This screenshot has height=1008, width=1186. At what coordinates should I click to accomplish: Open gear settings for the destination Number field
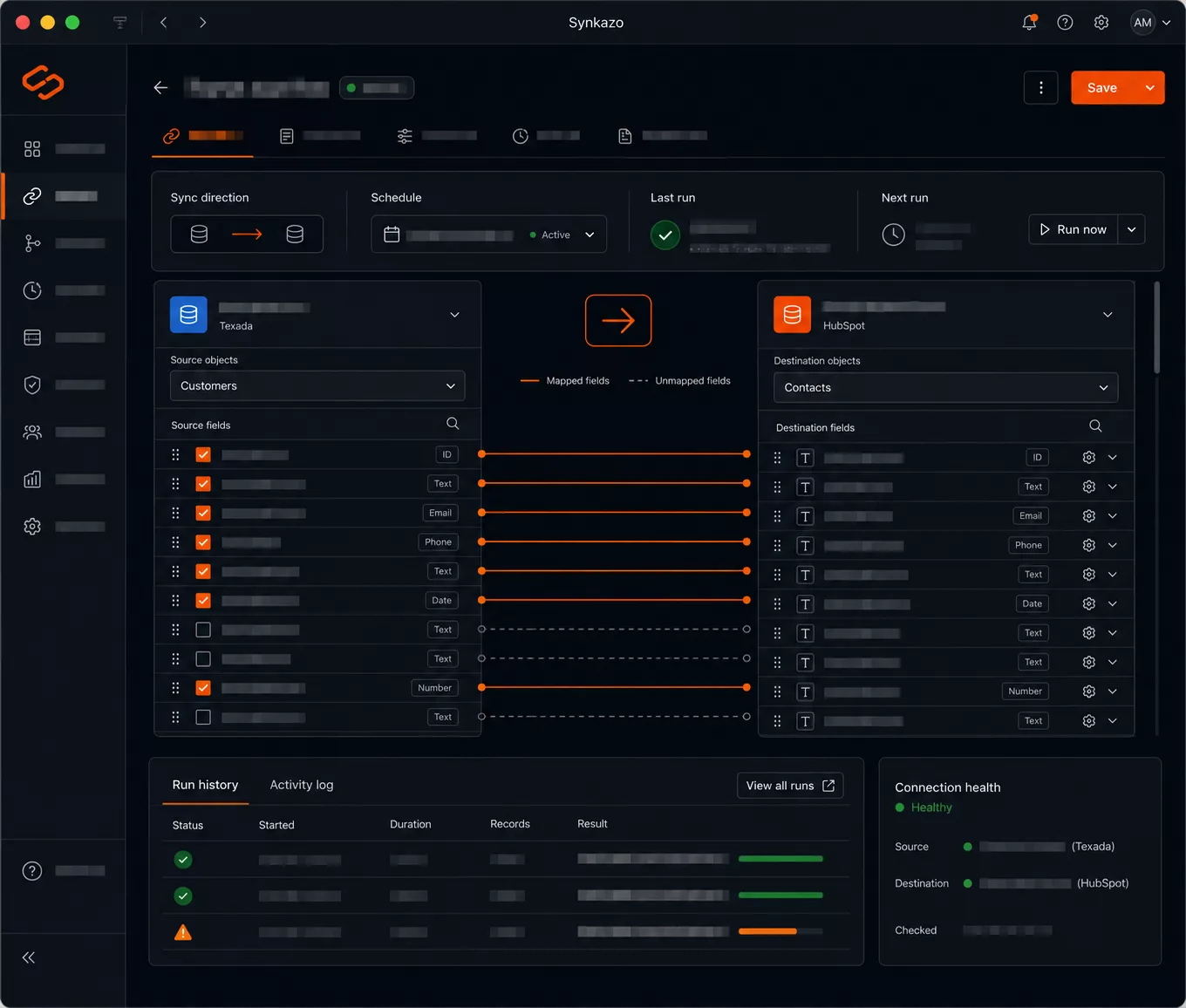pos(1088,691)
